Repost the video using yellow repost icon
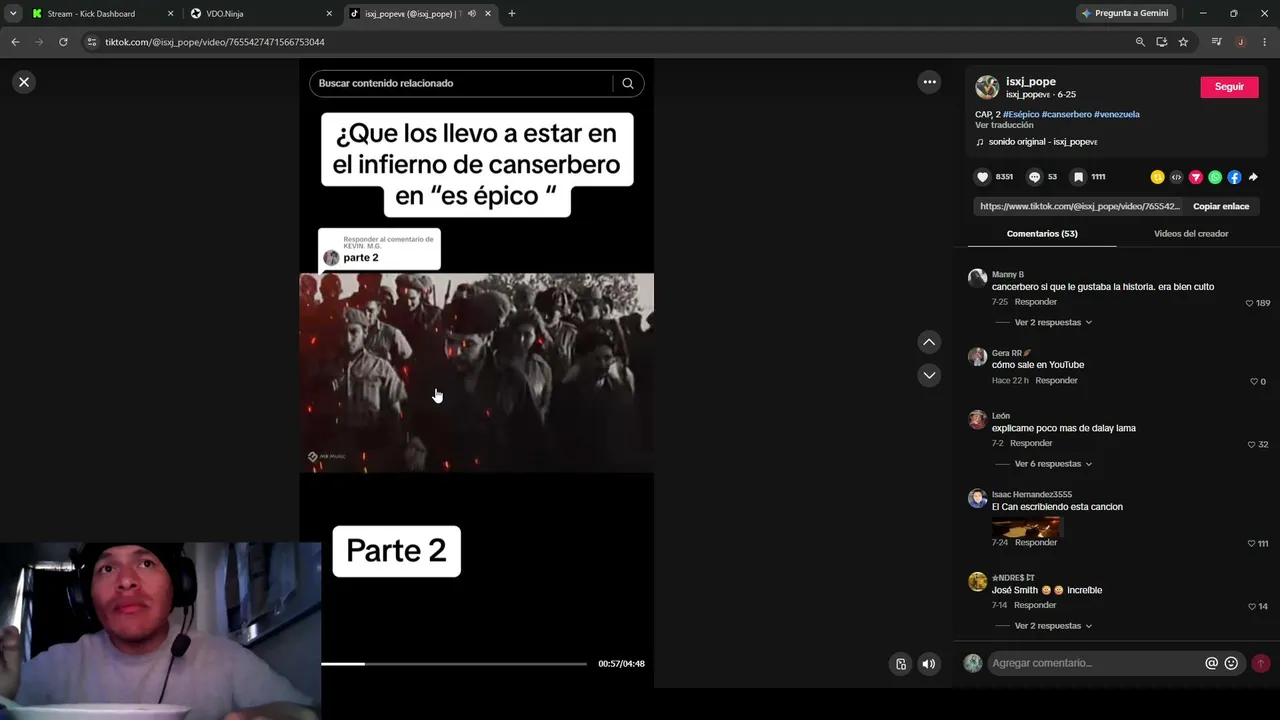Viewport: 1280px width, 720px height. tap(1157, 177)
